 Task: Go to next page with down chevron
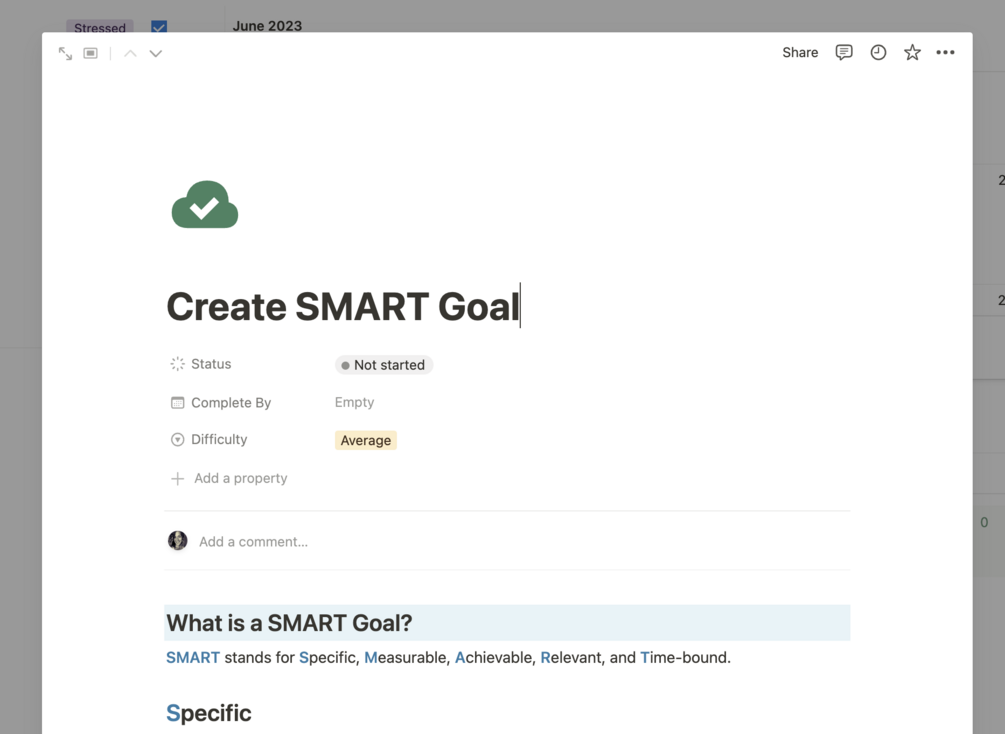tap(156, 53)
